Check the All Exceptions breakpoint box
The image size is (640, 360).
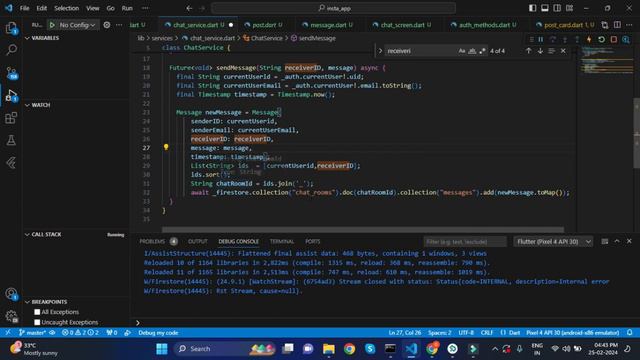pyautogui.click(x=37, y=312)
